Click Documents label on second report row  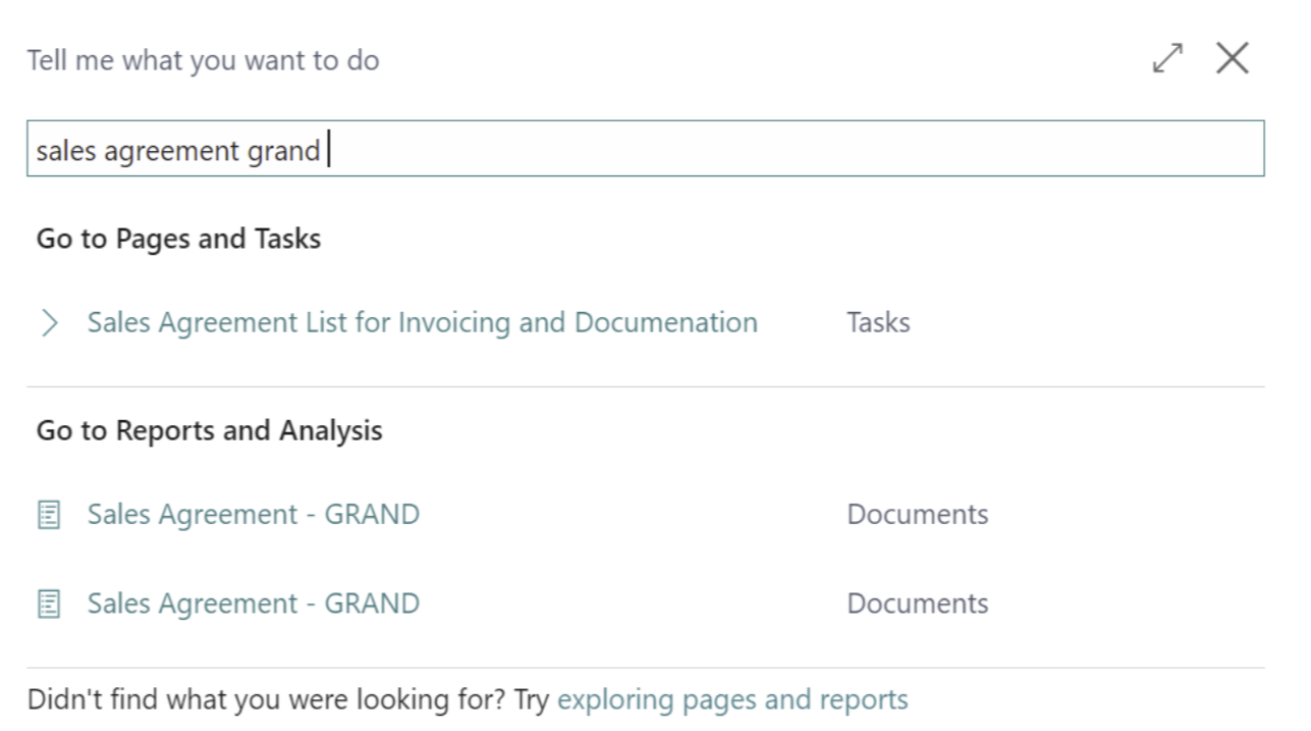click(x=917, y=604)
